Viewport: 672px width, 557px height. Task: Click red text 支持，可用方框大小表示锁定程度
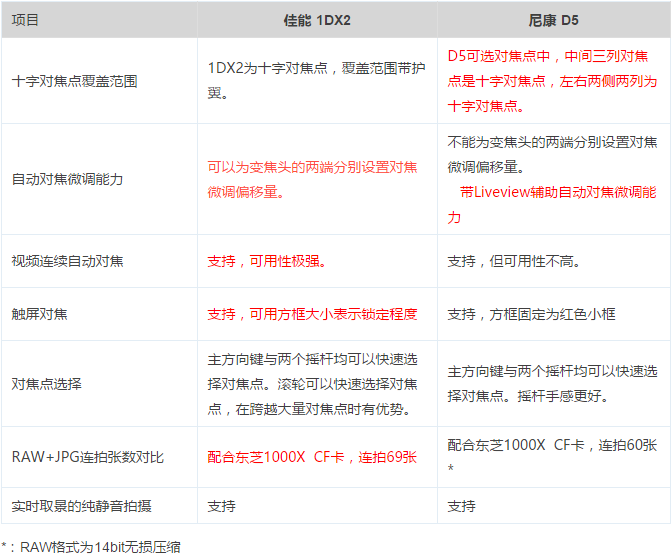click(312, 314)
